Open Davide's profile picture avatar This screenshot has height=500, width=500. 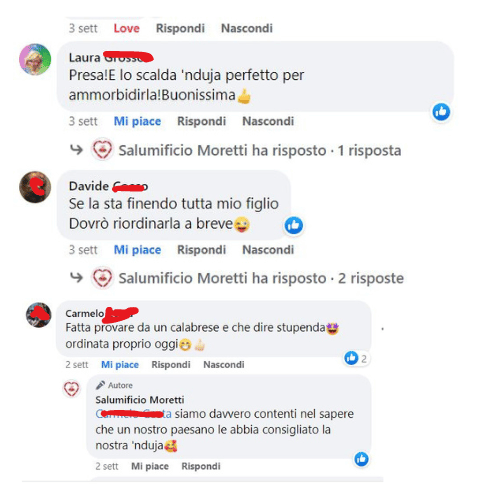coord(35,187)
